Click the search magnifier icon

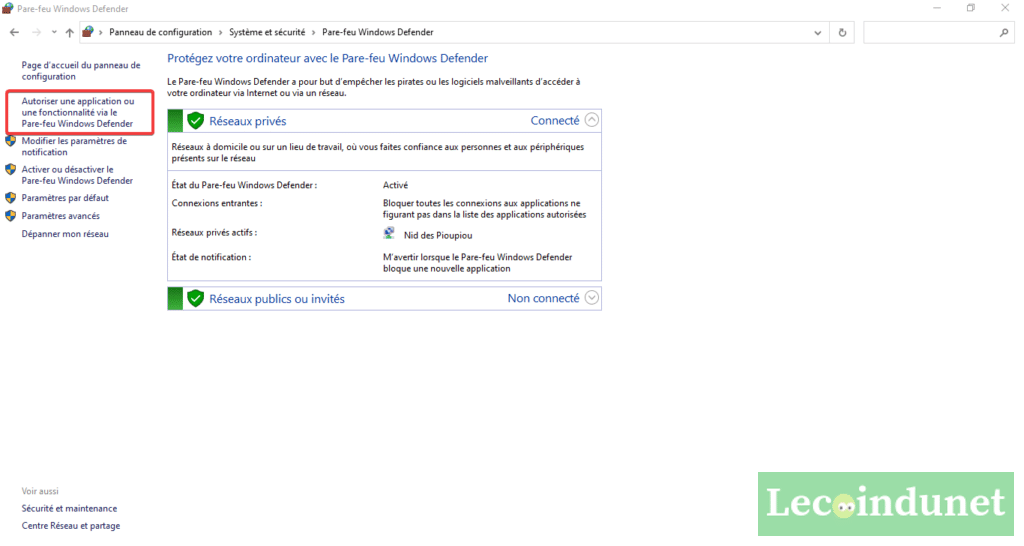click(x=1004, y=33)
